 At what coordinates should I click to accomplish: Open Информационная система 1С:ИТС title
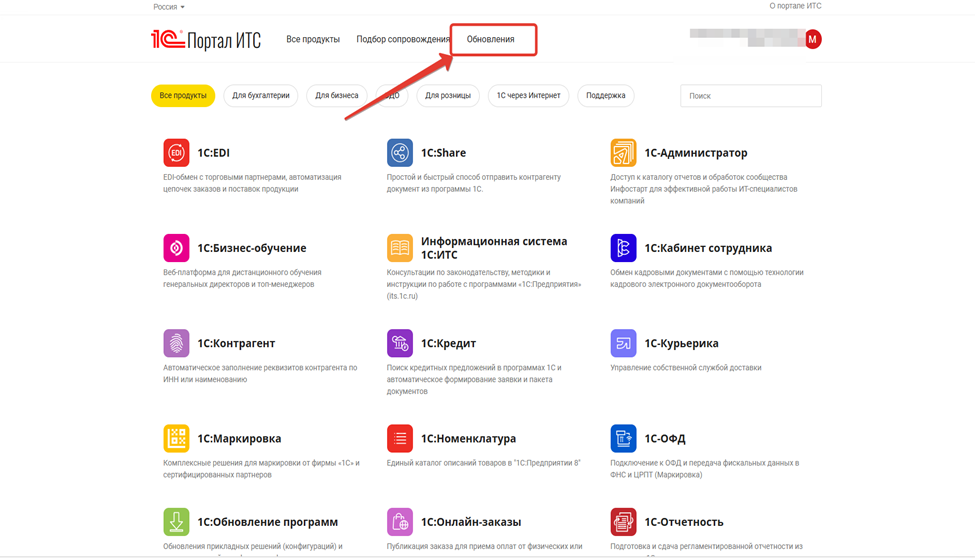(x=494, y=248)
